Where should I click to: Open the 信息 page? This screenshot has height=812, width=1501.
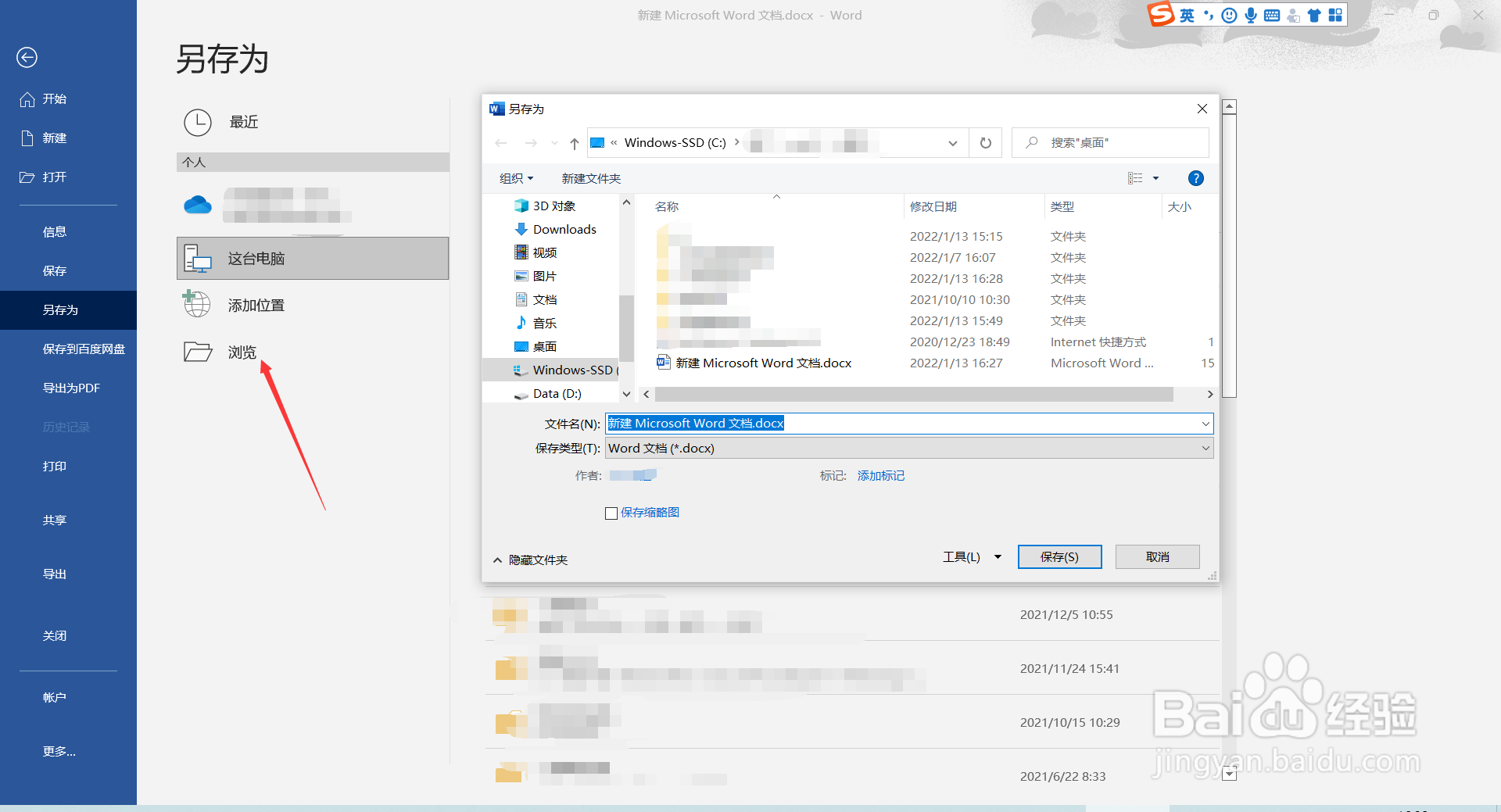(x=55, y=232)
